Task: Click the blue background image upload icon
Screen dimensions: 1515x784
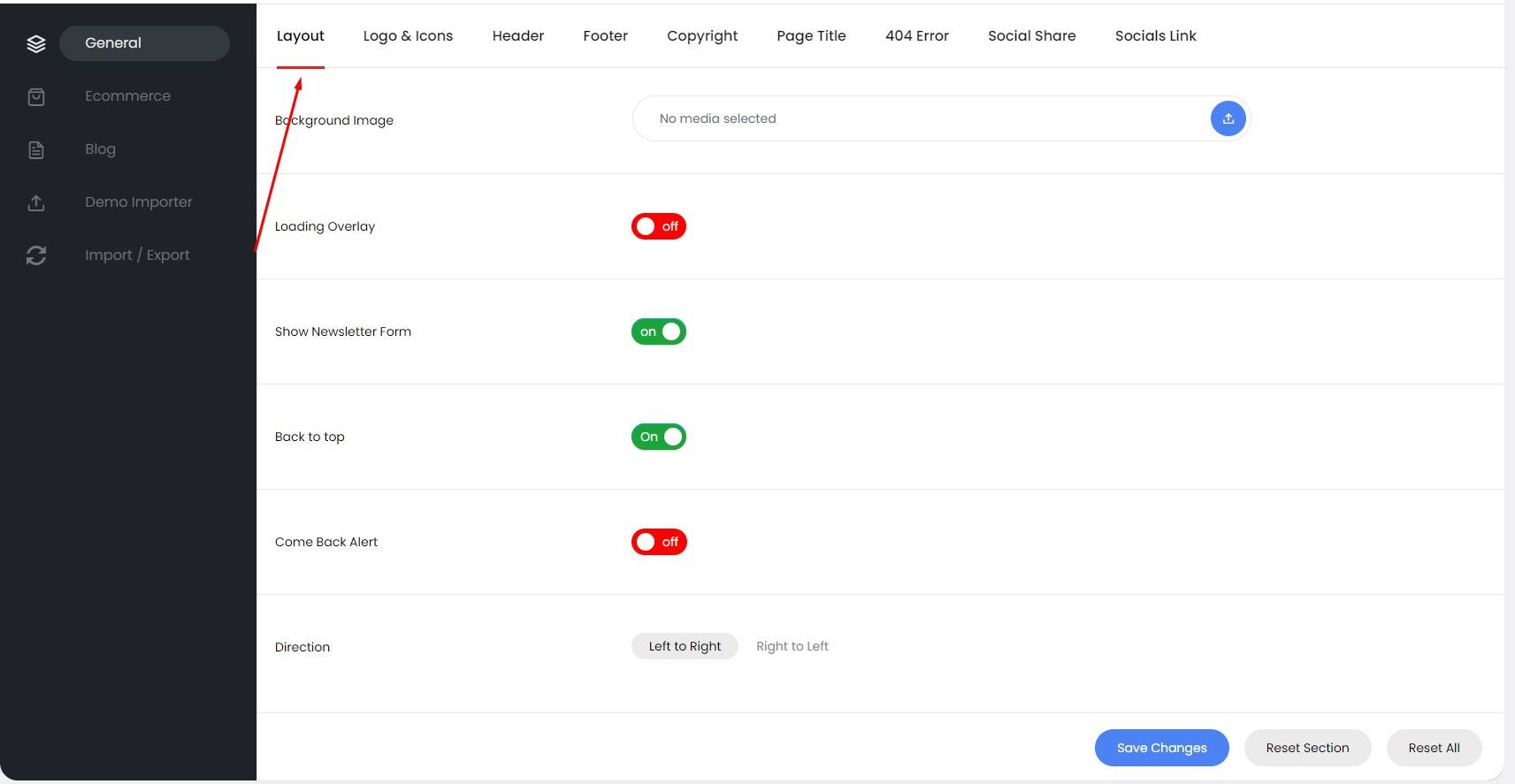Action: (x=1228, y=118)
